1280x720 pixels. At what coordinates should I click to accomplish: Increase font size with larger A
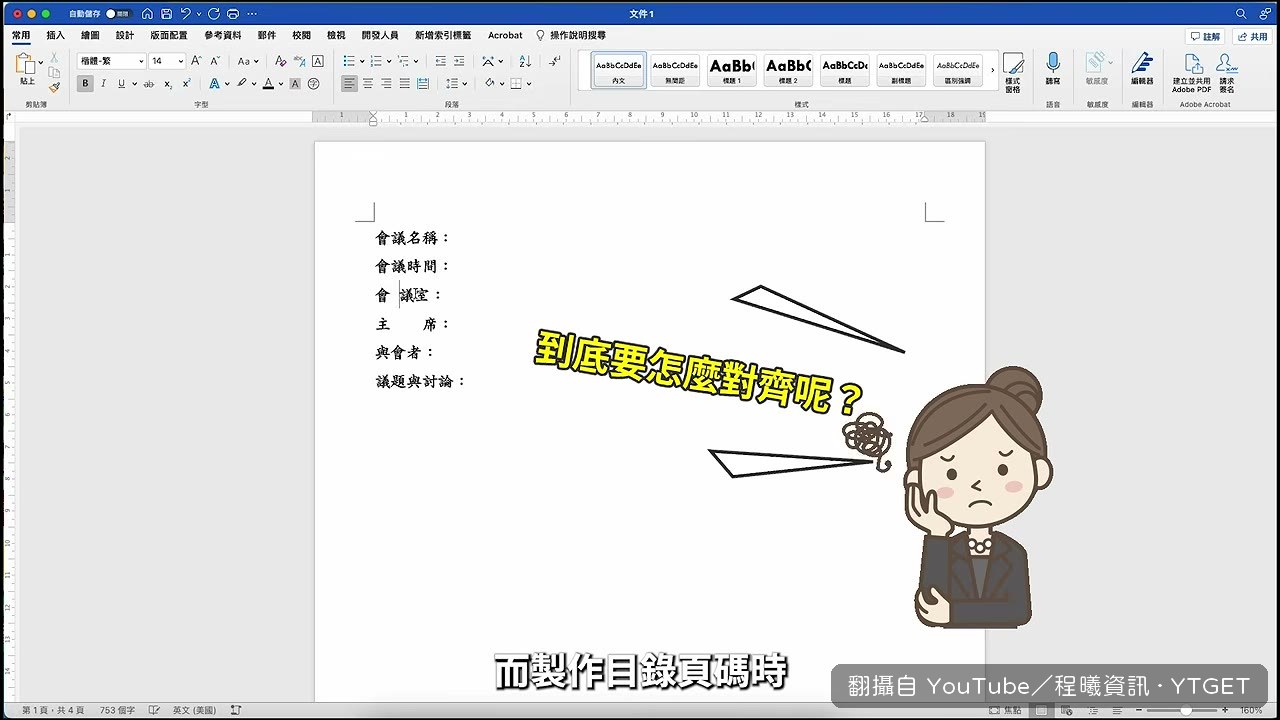pos(198,61)
